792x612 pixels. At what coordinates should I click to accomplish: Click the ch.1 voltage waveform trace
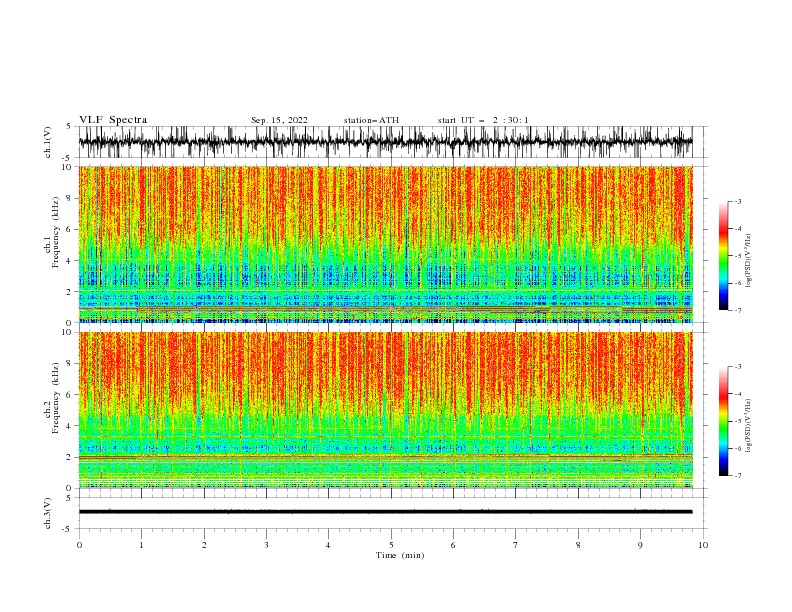(385, 142)
